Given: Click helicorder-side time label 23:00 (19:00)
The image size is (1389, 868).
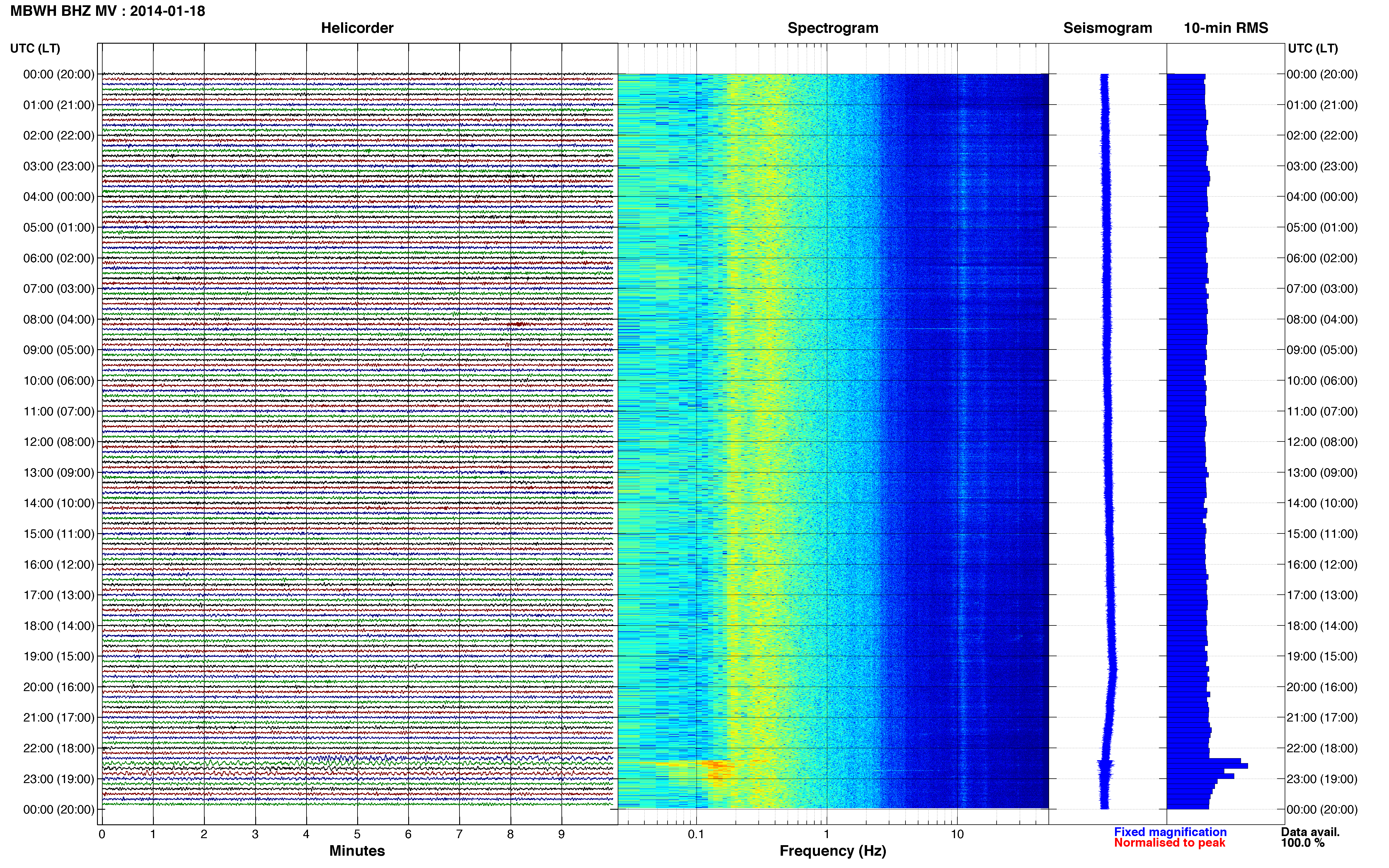Looking at the screenshot, I should pos(59,779).
